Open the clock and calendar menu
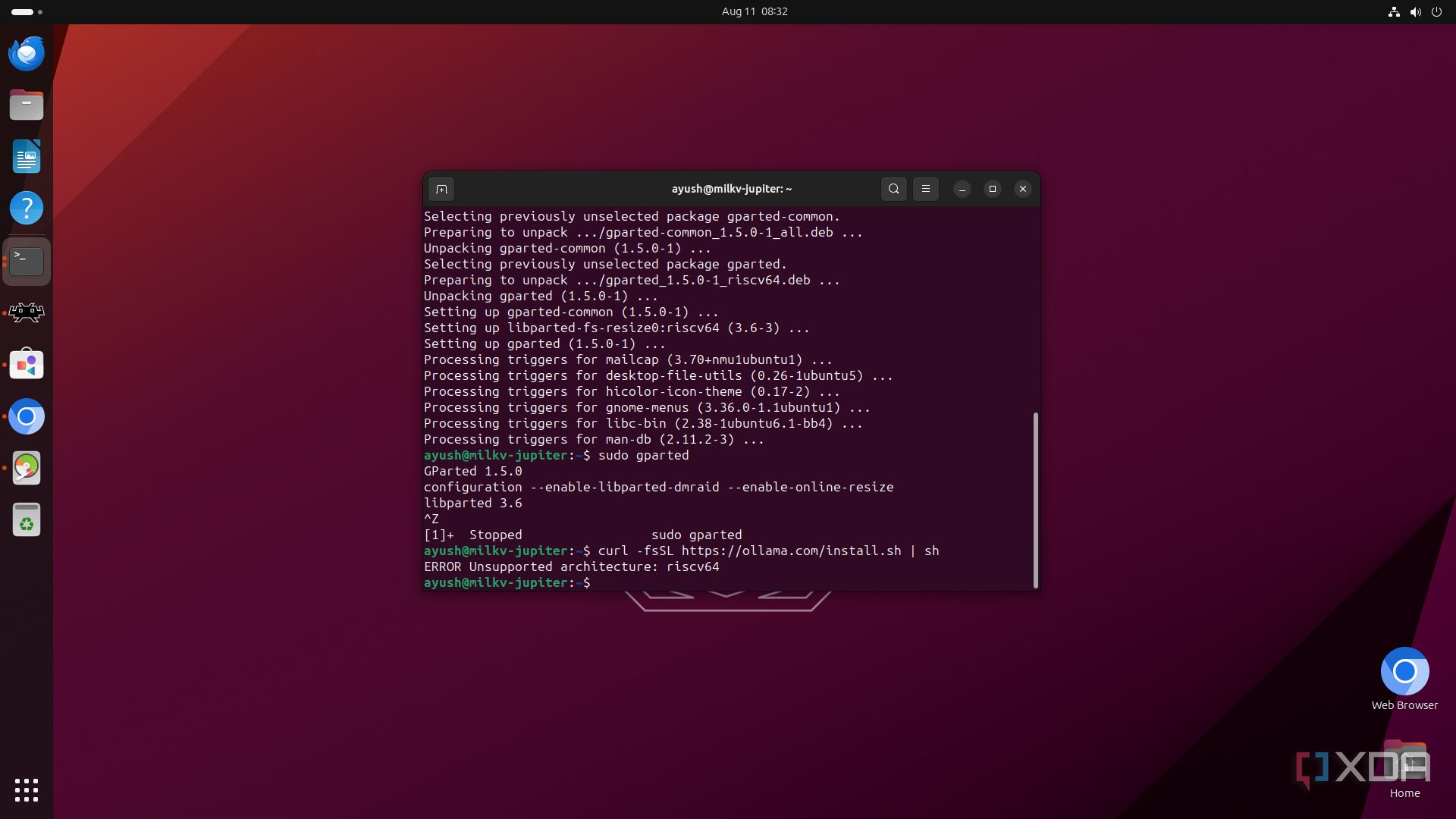Image resolution: width=1456 pixels, height=819 pixels. [755, 11]
